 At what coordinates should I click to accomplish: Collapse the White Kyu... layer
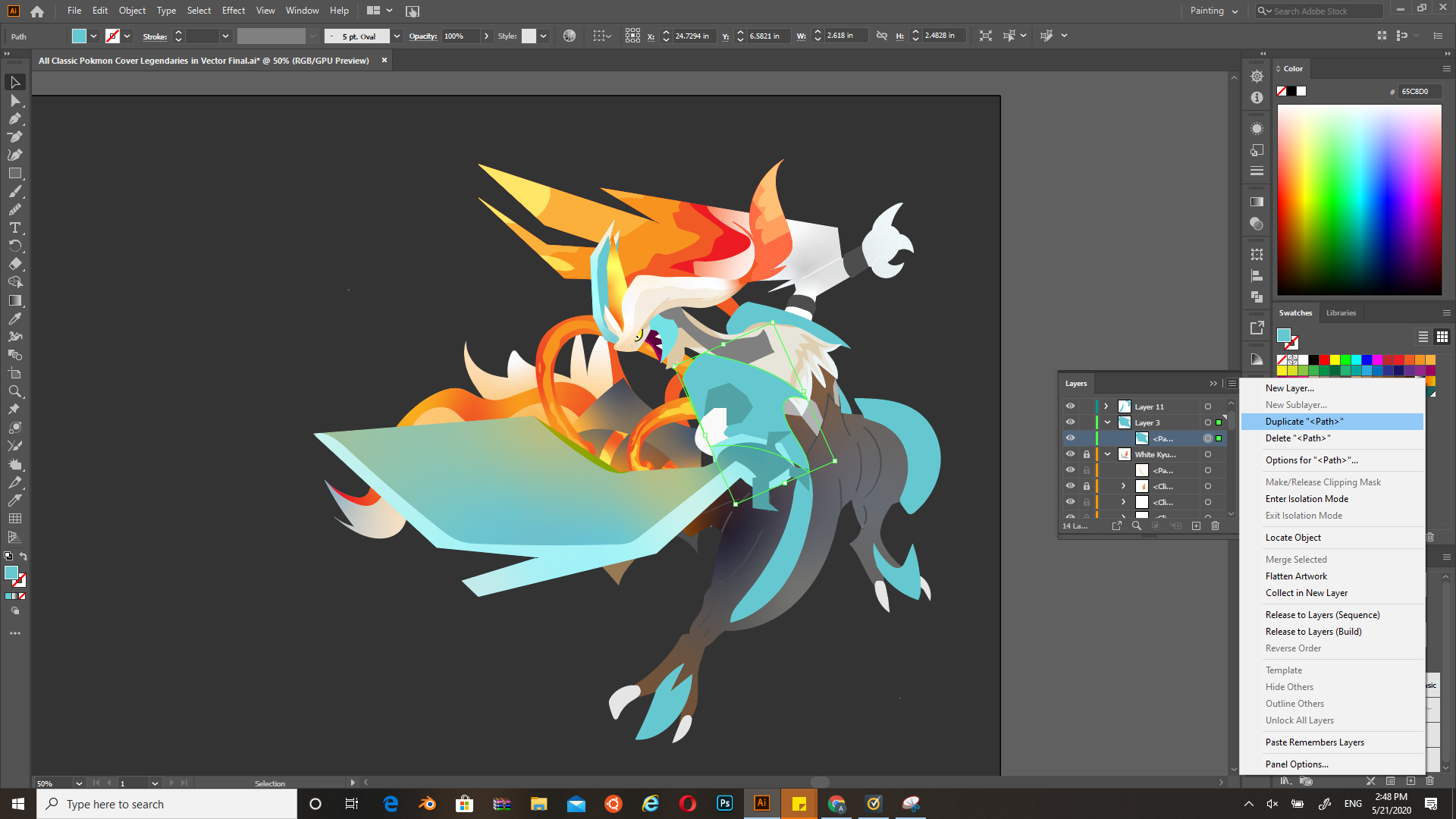pos(1107,454)
